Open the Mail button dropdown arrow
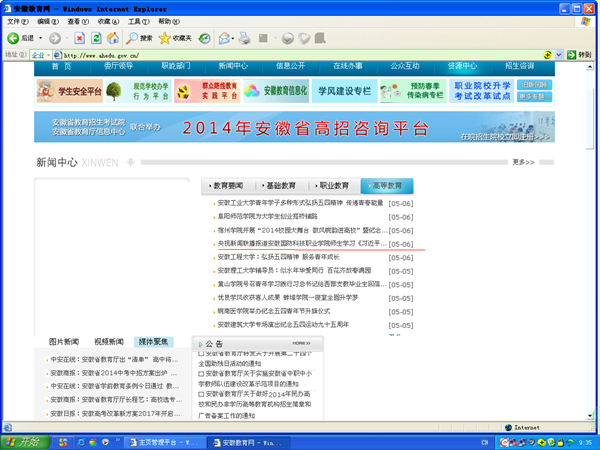Viewport: 600px width, 450px height. pos(234,37)
